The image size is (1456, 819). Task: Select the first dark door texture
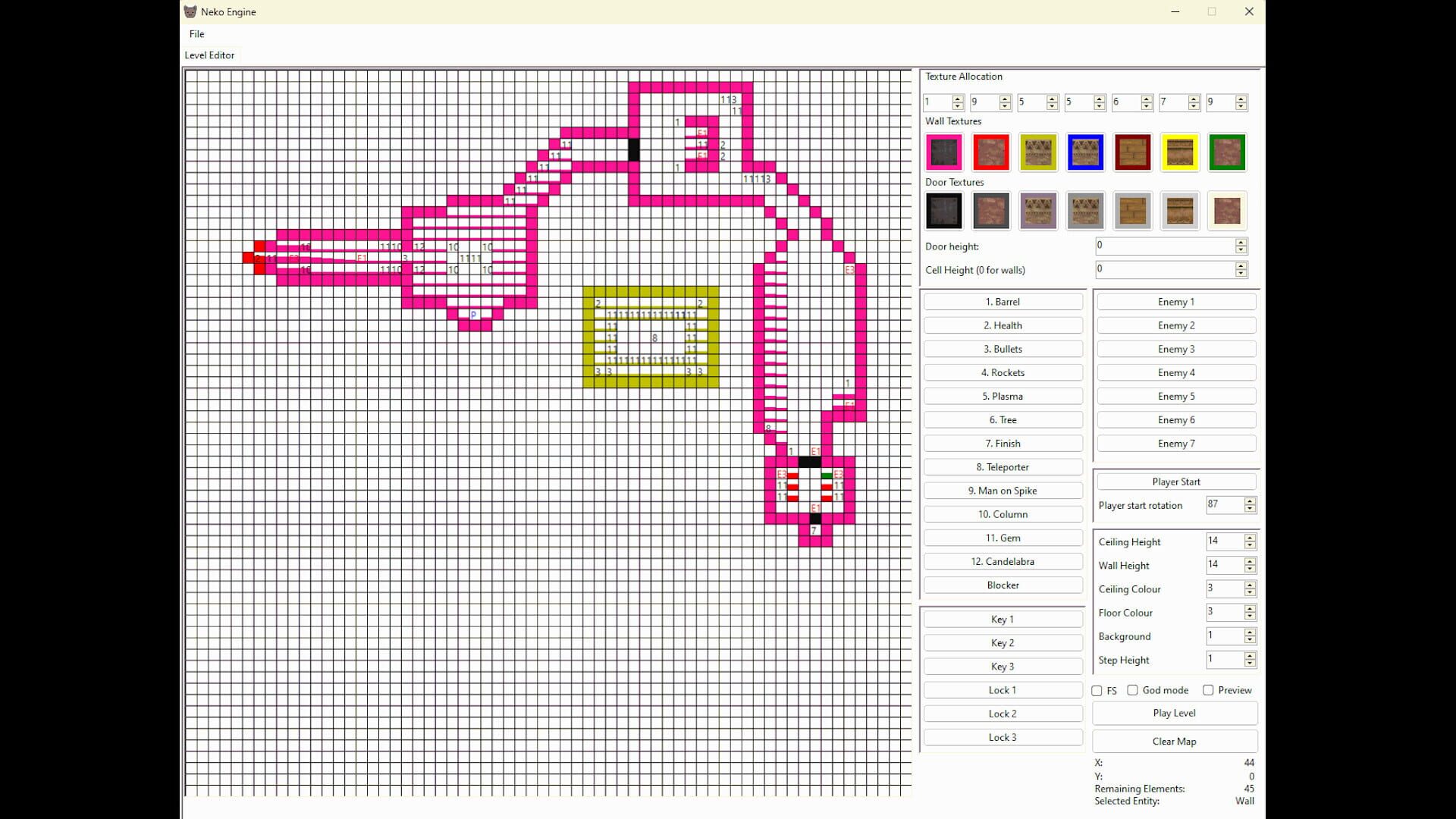pyautogui.click(x=944, y=211)
